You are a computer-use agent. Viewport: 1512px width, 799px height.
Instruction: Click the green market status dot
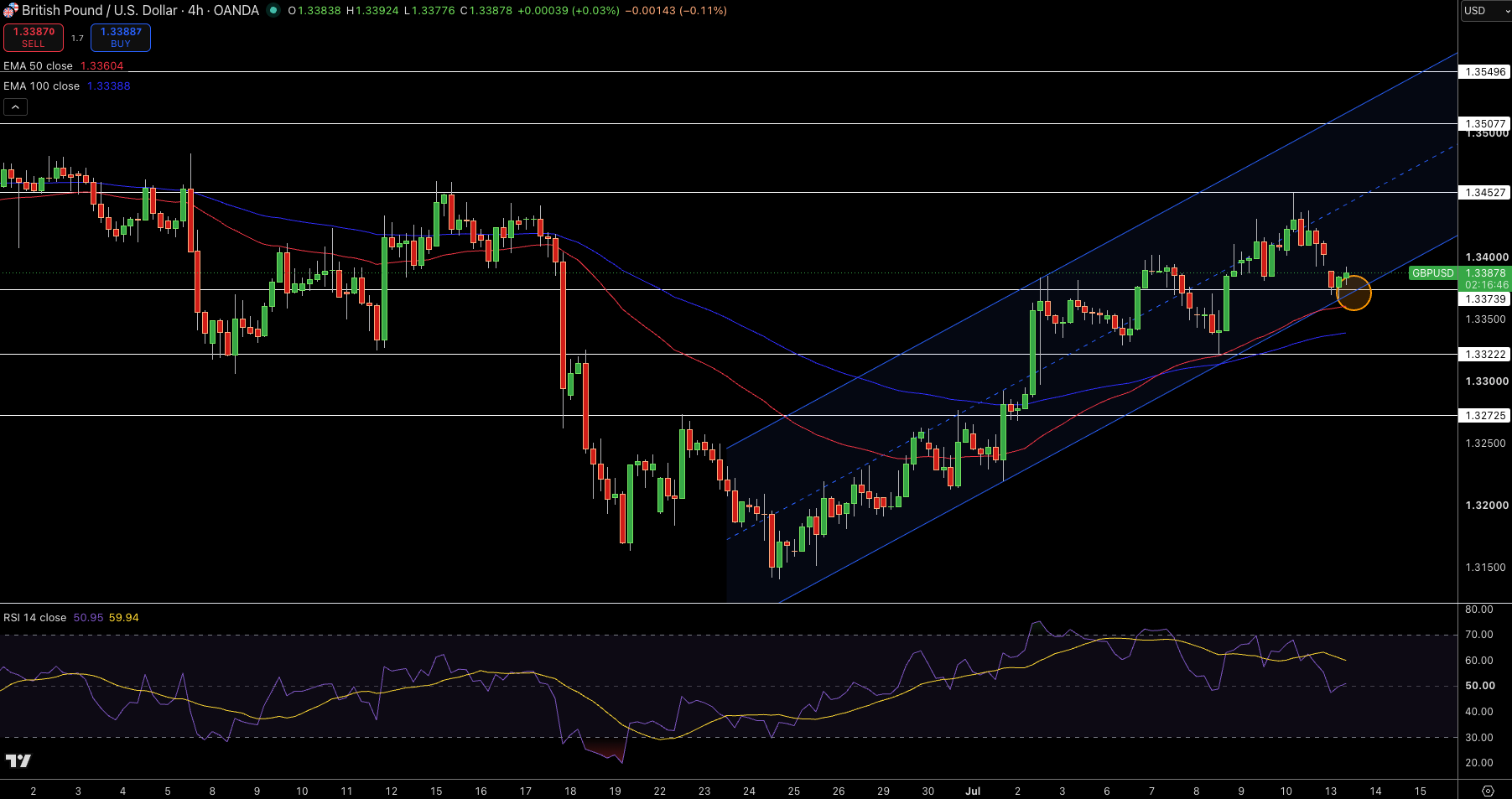273,10
